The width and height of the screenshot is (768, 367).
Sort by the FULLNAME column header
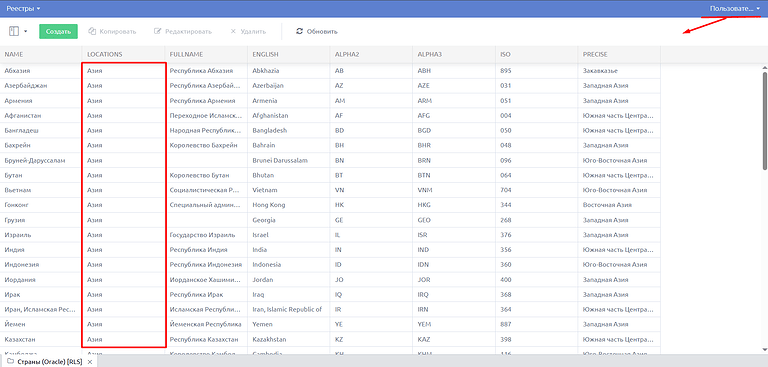tap(206, 54)
